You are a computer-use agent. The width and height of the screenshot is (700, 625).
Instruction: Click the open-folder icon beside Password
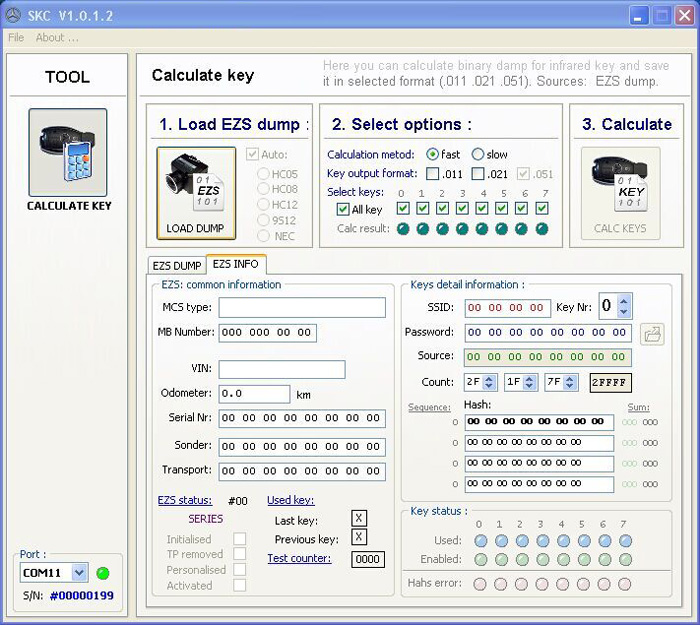[652, 334]
